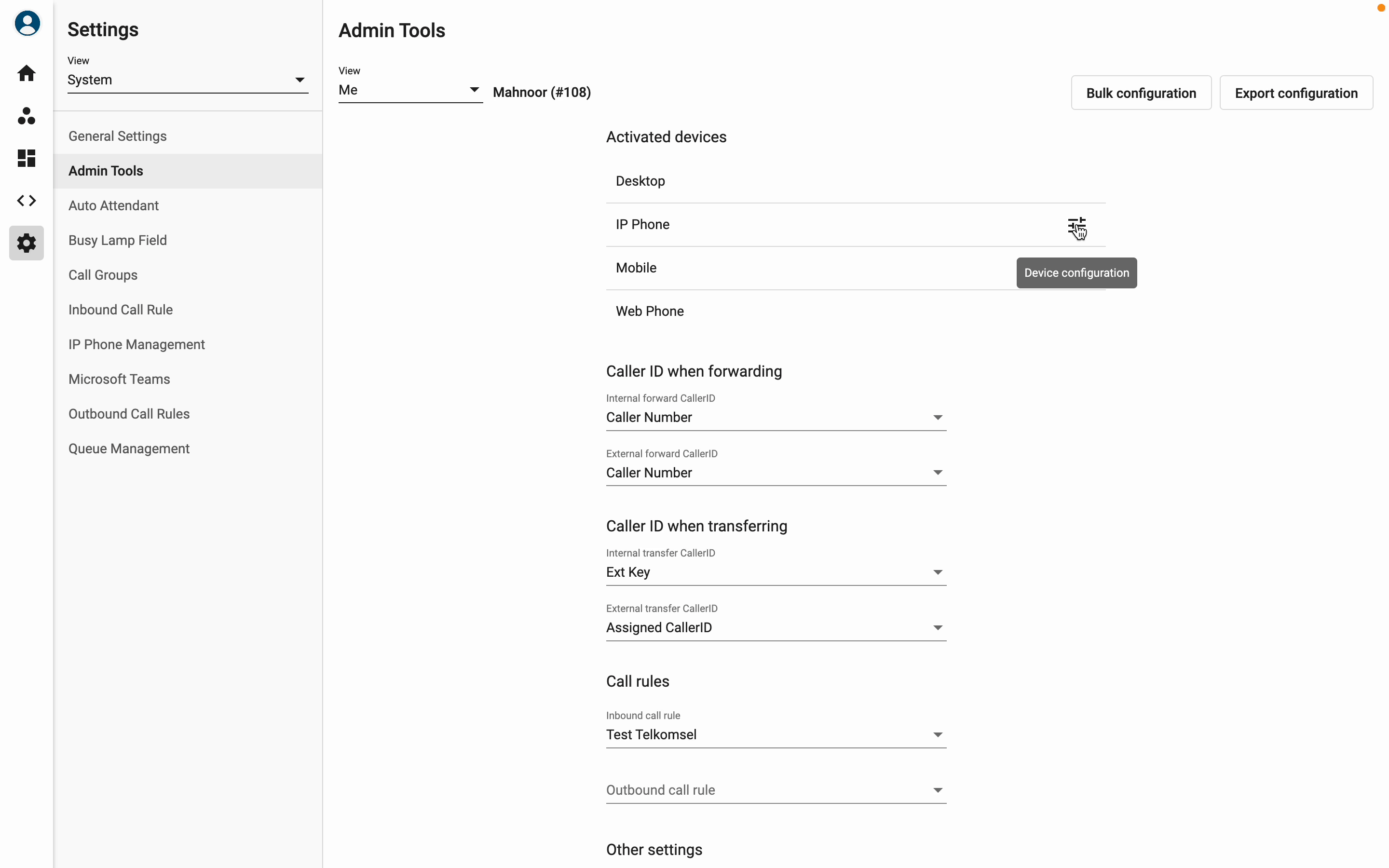Image resolution: width=1389 pixels, height=868 pixels.
Task: Select the Web Phone device row
Action: tap(650, 311)
